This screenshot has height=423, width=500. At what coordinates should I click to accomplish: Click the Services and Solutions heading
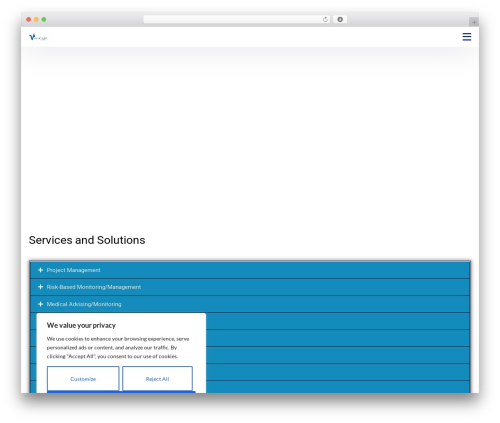[x=87, y=240]
